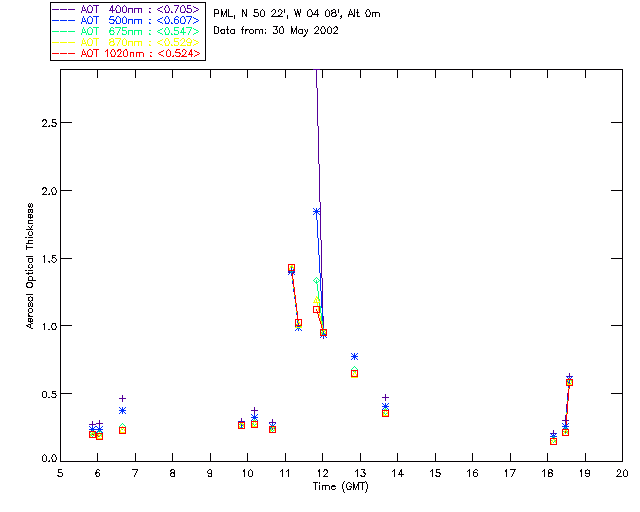640x512 pixels.
Task: Click the x-axis label 8
Action: click(173, 473)
